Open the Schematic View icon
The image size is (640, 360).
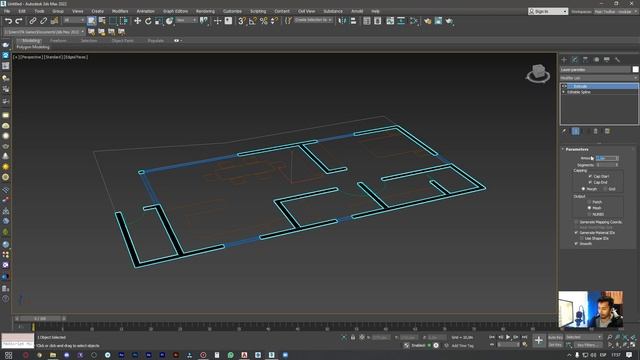click(401, 20)
